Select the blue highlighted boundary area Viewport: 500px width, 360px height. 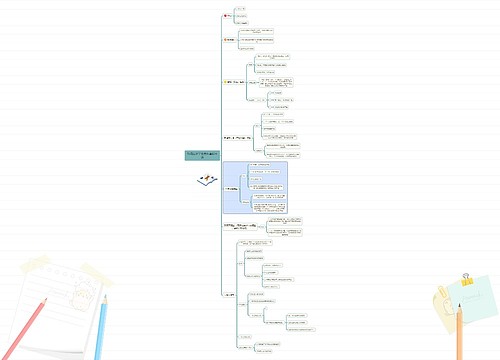[255, 188]
